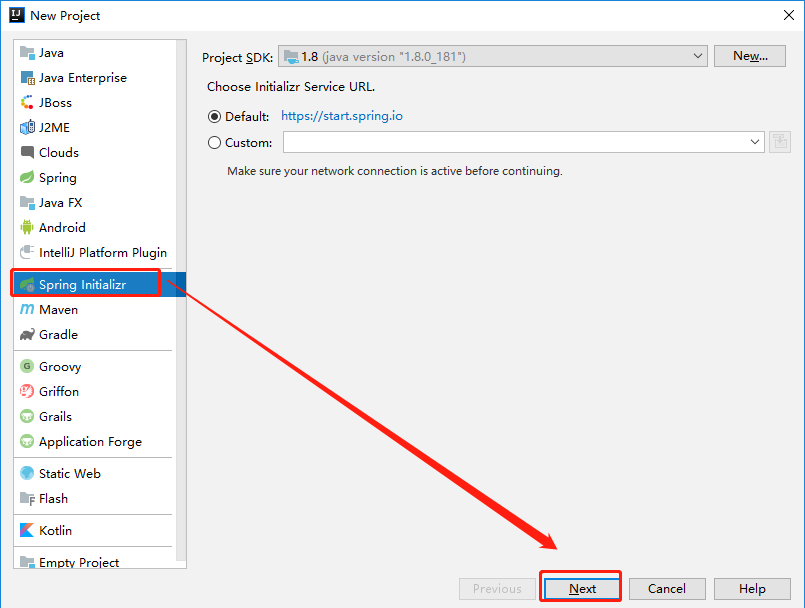805x608 pixels.
Task: Choose Spring project type
Action: (93, 177)
